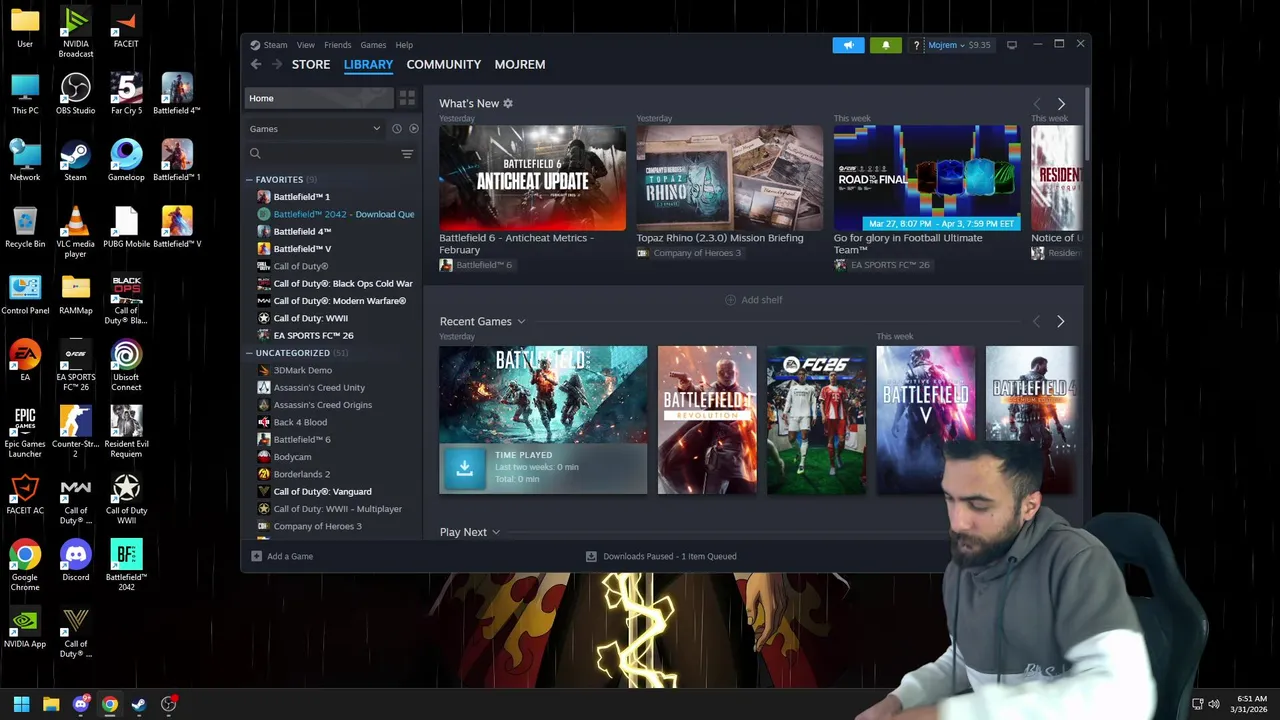Open the MOJREM profile tab
Image resolution: width=1280 pixels, height=720 pixels.
point(520,64)
